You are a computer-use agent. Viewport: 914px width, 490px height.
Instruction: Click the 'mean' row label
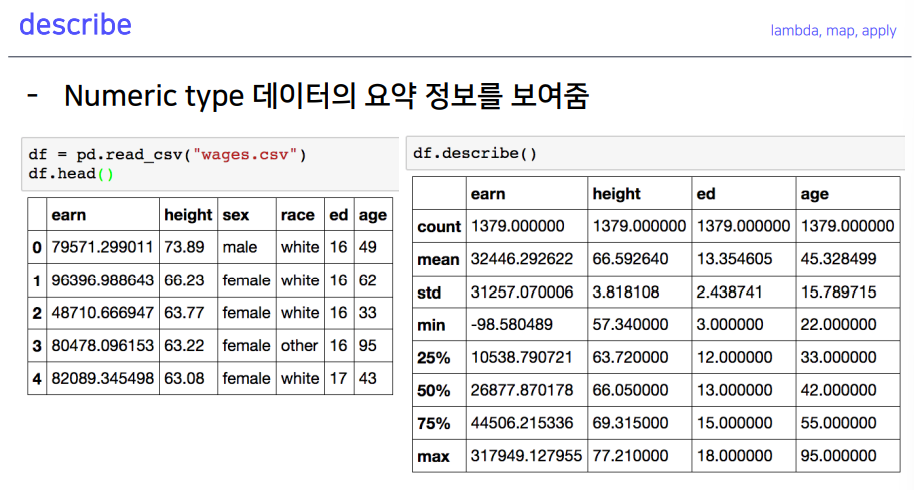click(x=438, y=260)
